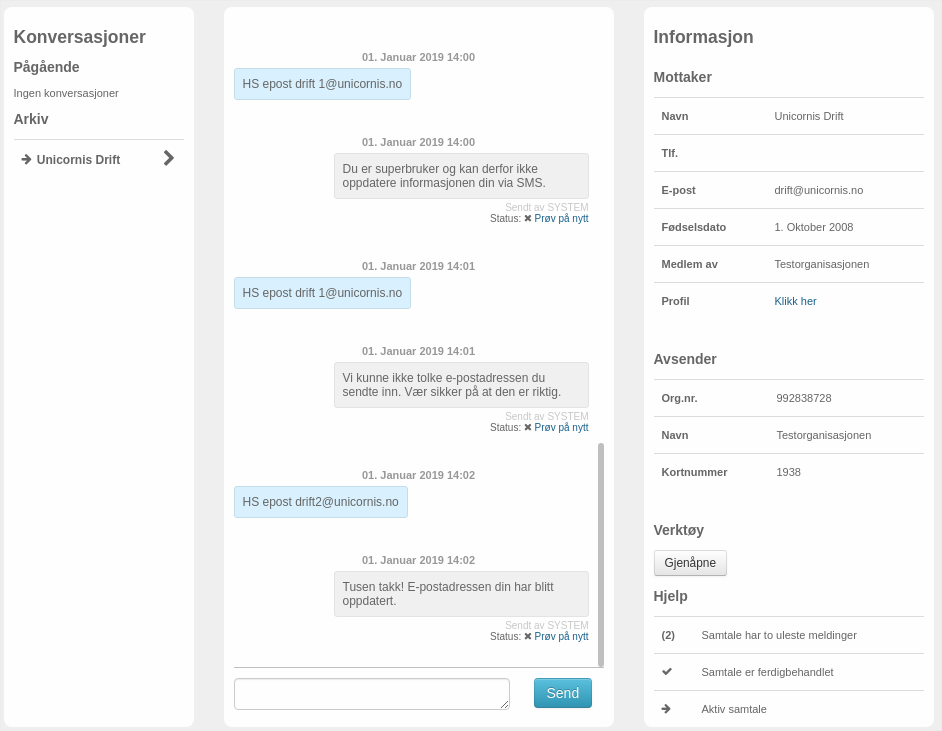Click the drift2@unicornis.no message bubble
This screenshot has height=731, width=942.
click(x=321, y=502)
